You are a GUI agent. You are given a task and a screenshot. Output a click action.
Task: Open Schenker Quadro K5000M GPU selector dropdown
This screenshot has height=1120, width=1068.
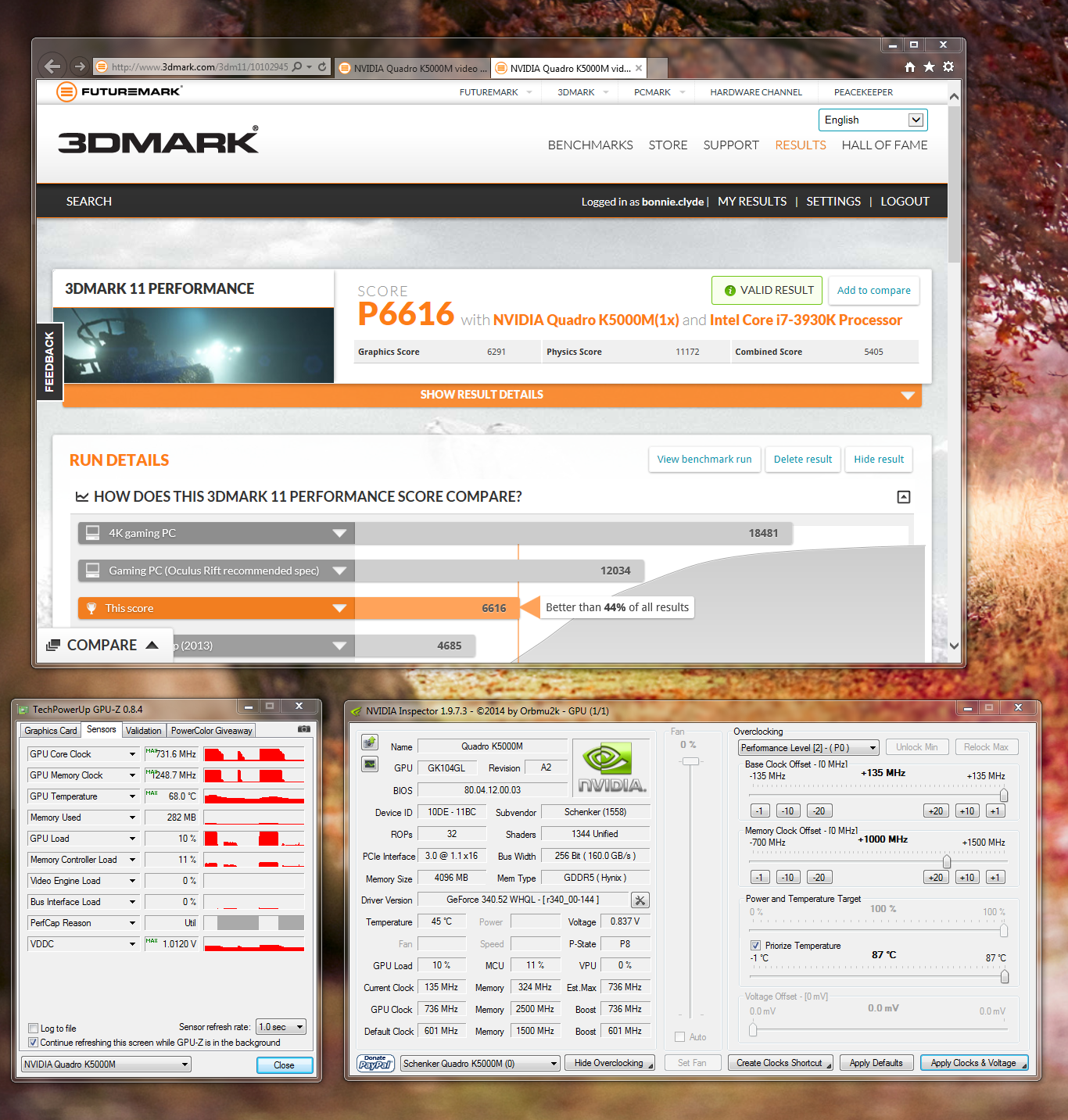(480, 1063)
